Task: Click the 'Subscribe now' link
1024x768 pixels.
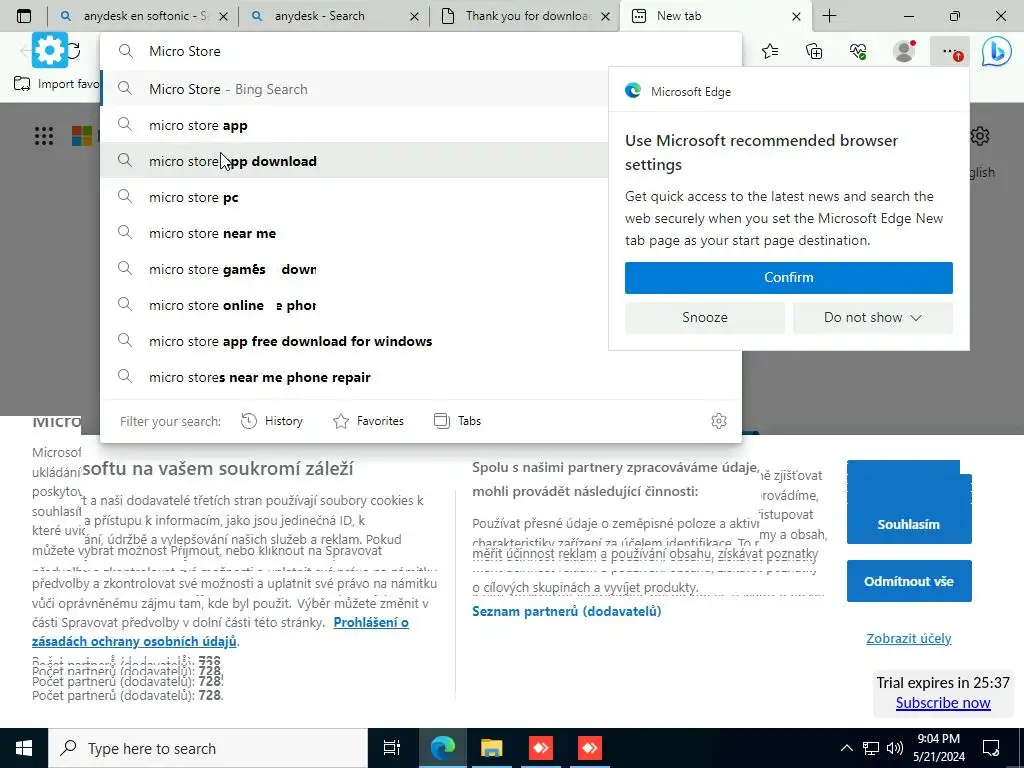Action: 943,703
